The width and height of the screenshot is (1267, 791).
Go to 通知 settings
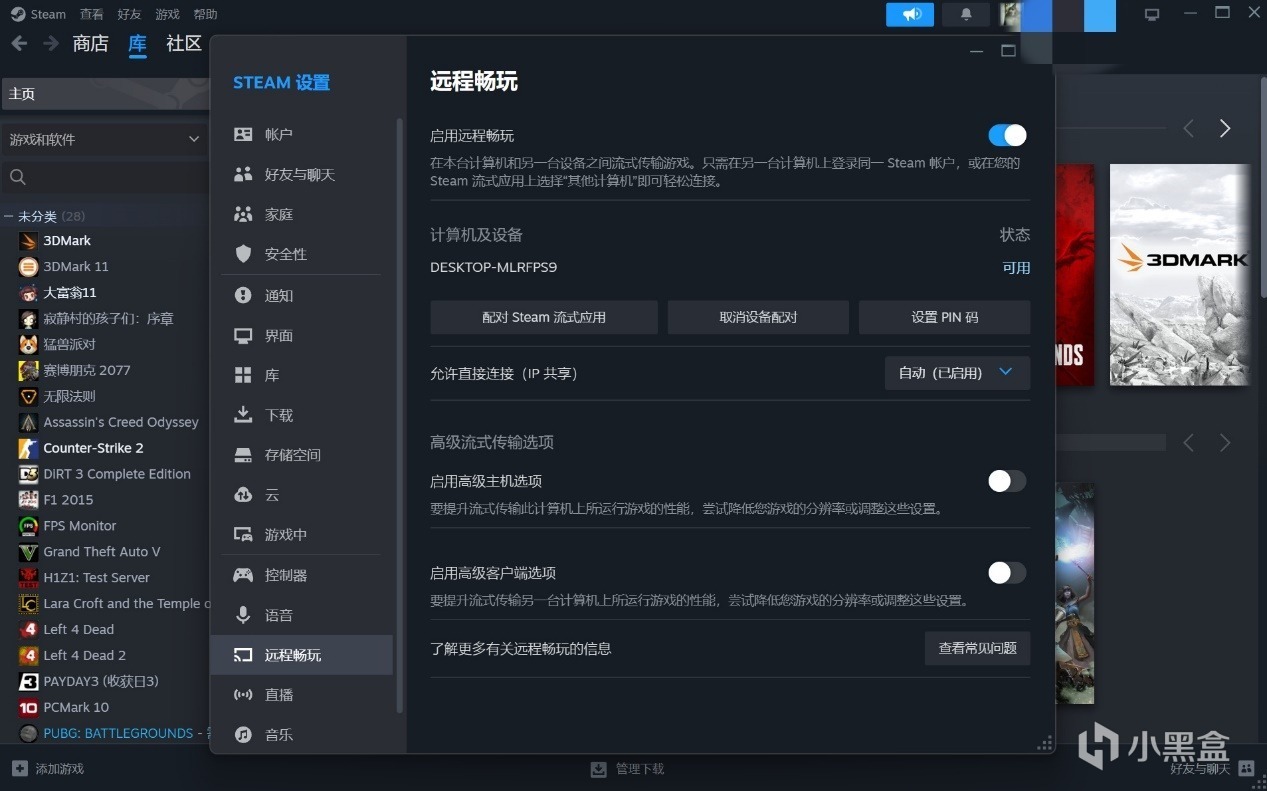coord(301,296)
